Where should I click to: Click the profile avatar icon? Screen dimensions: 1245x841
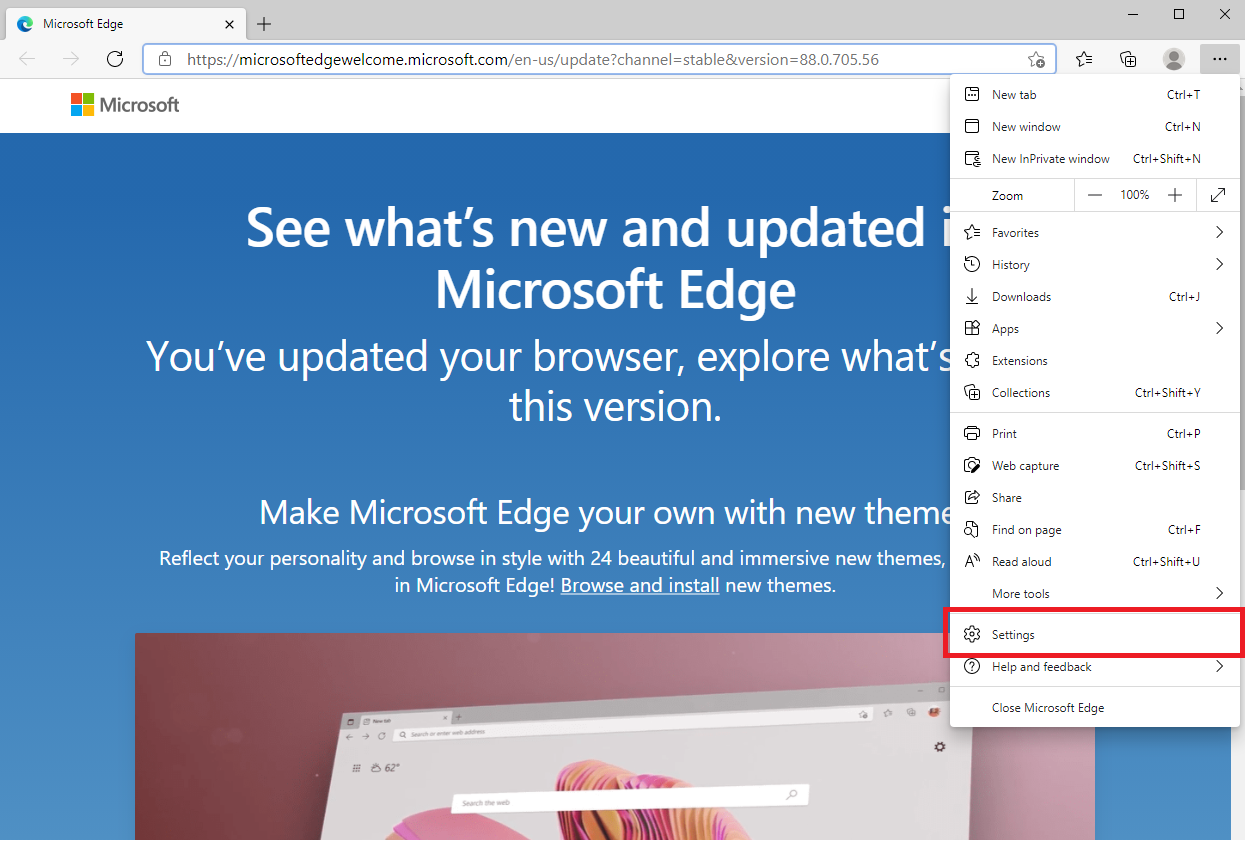(x=1174, y=59)
